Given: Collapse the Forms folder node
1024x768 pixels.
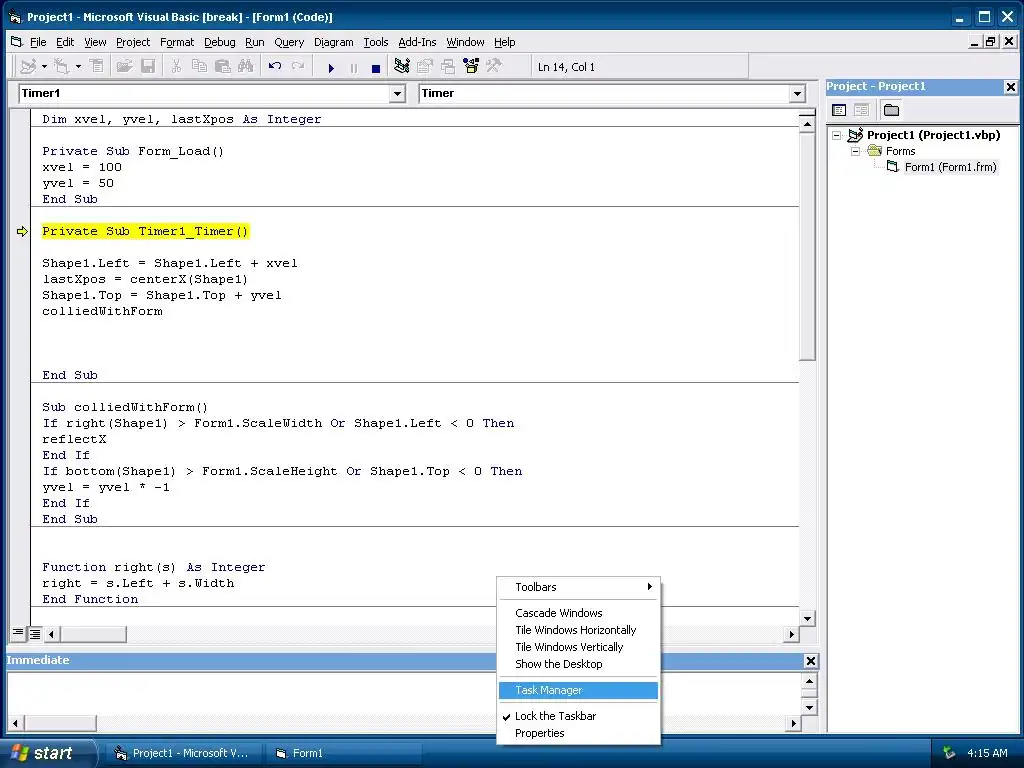Looking at the screenshot, I should (855, 152).
